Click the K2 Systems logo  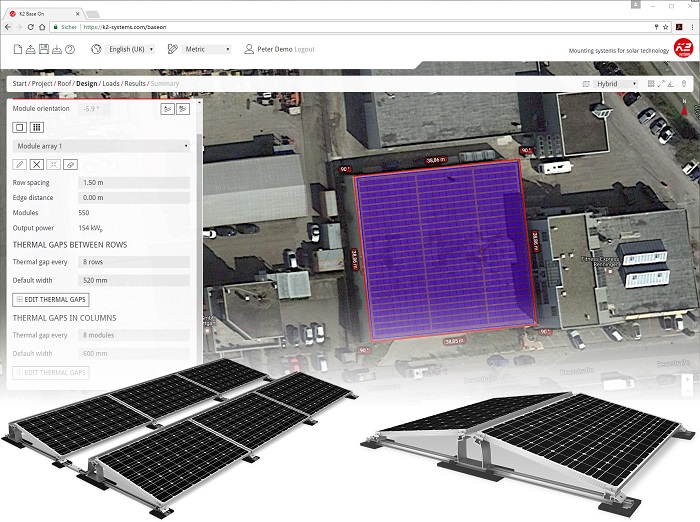tap(683, 48)
